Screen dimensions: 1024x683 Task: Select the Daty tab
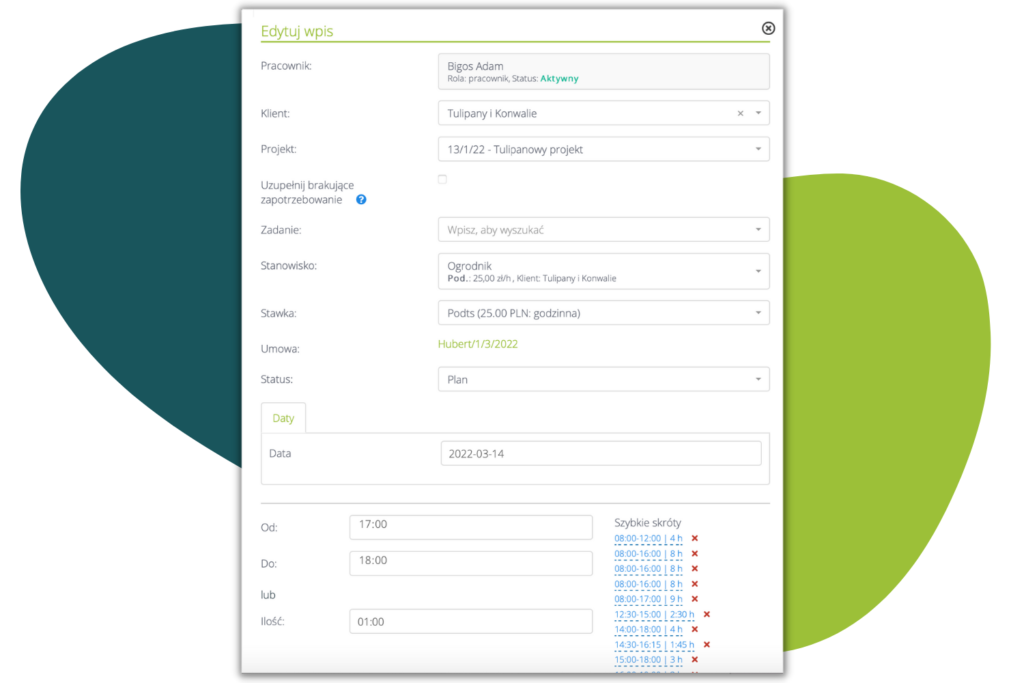[283, 418]
